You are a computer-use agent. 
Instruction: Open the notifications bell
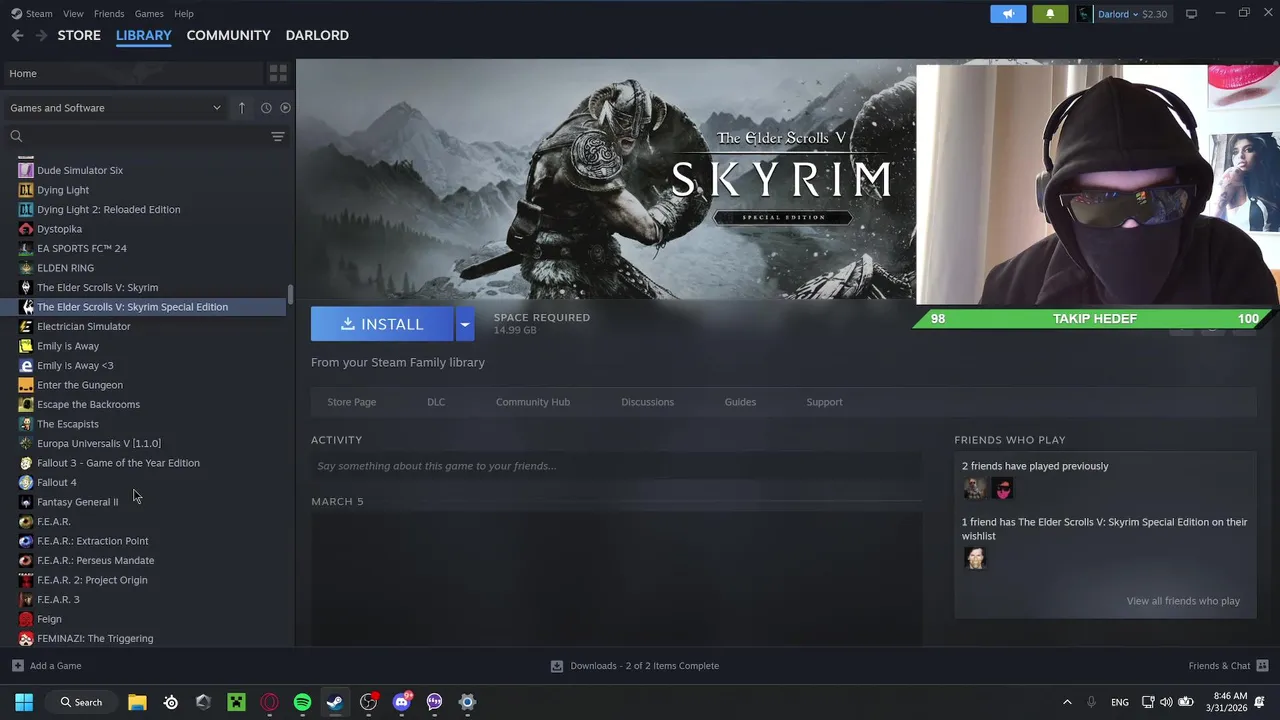point(1050,14)
